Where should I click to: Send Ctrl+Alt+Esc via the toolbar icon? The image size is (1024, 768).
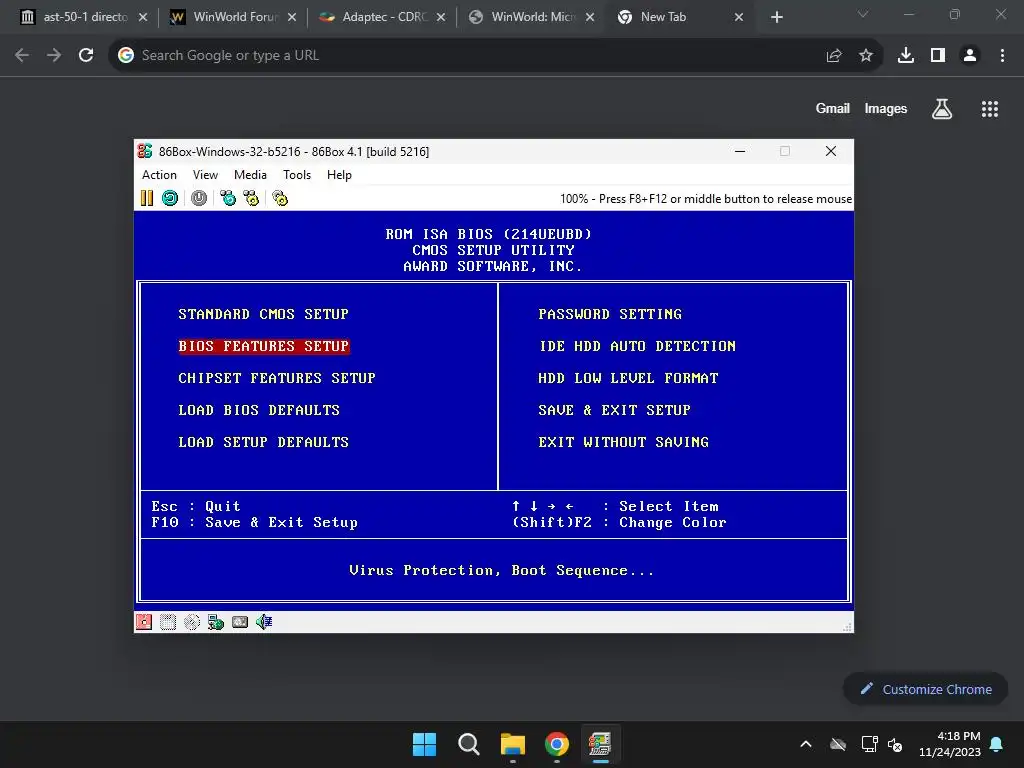click(x=251, y=198)
